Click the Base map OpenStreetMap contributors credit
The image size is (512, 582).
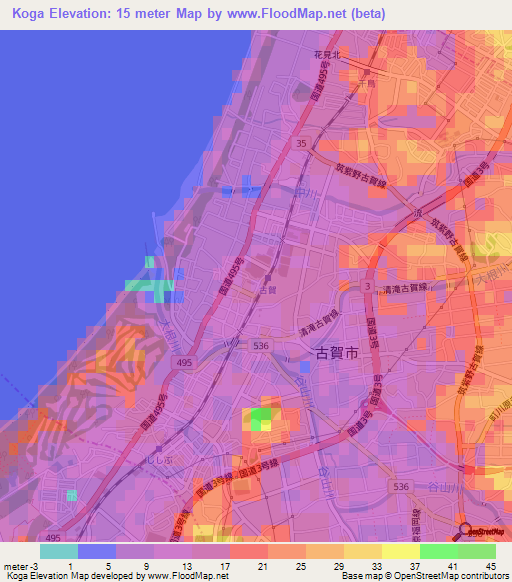click(425, 576)
